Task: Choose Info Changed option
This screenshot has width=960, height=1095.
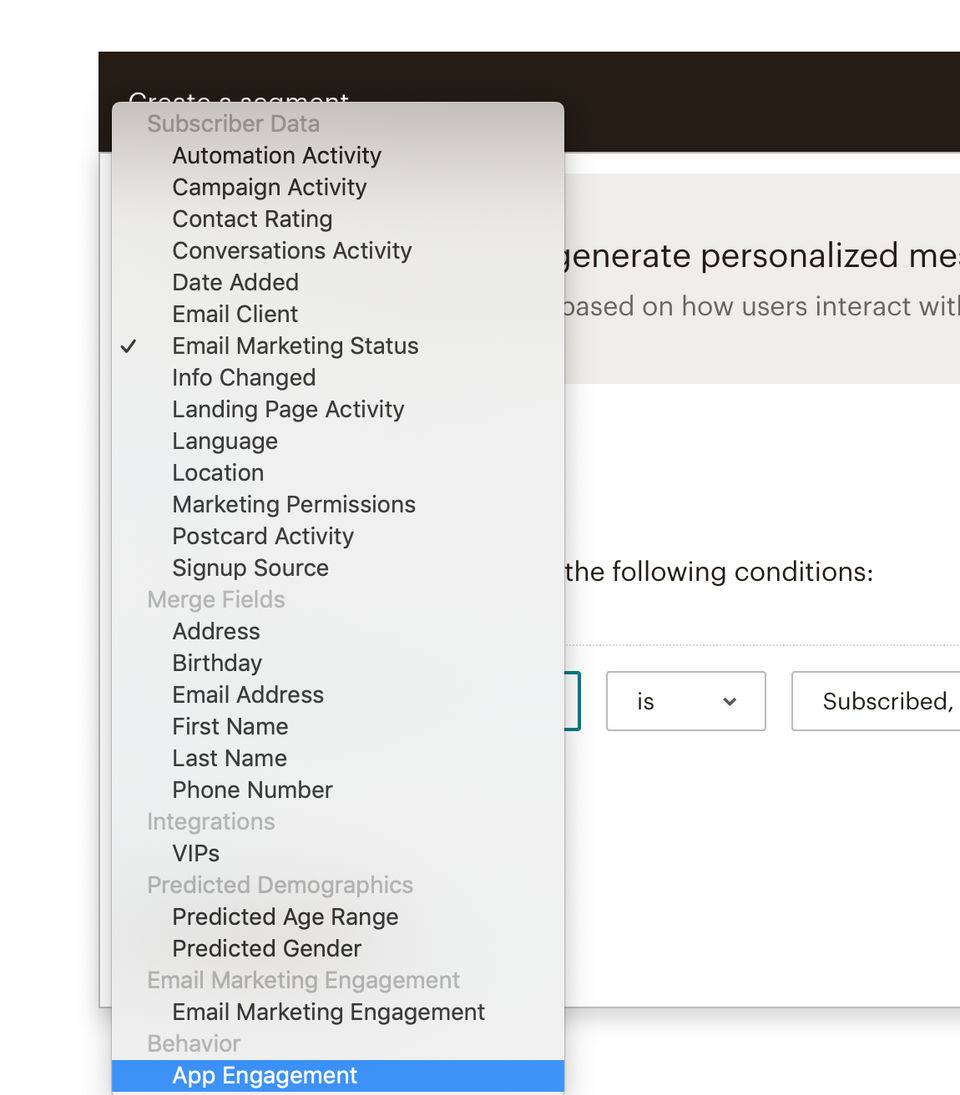Action: [244, 378]
